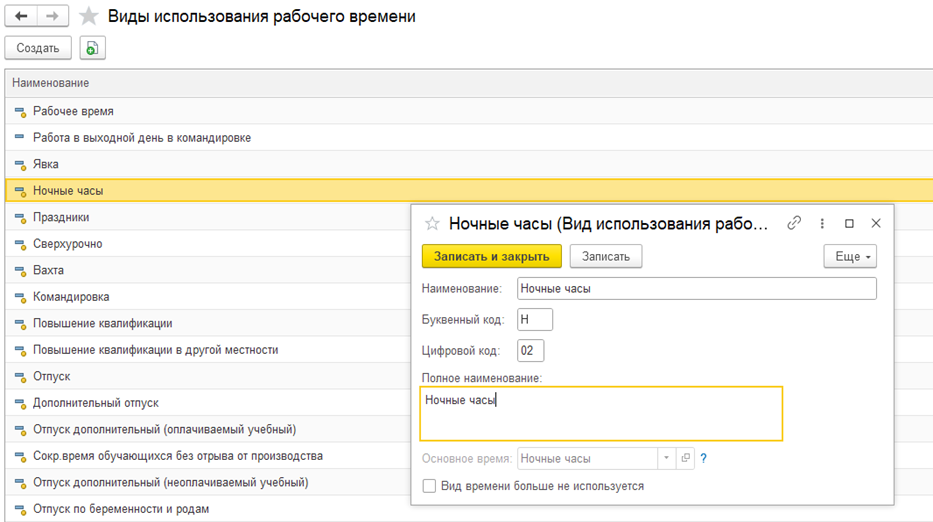Click the item icon beside Праздники
Image resolution: width=933 pixels, height=522 pixels.
20,218
